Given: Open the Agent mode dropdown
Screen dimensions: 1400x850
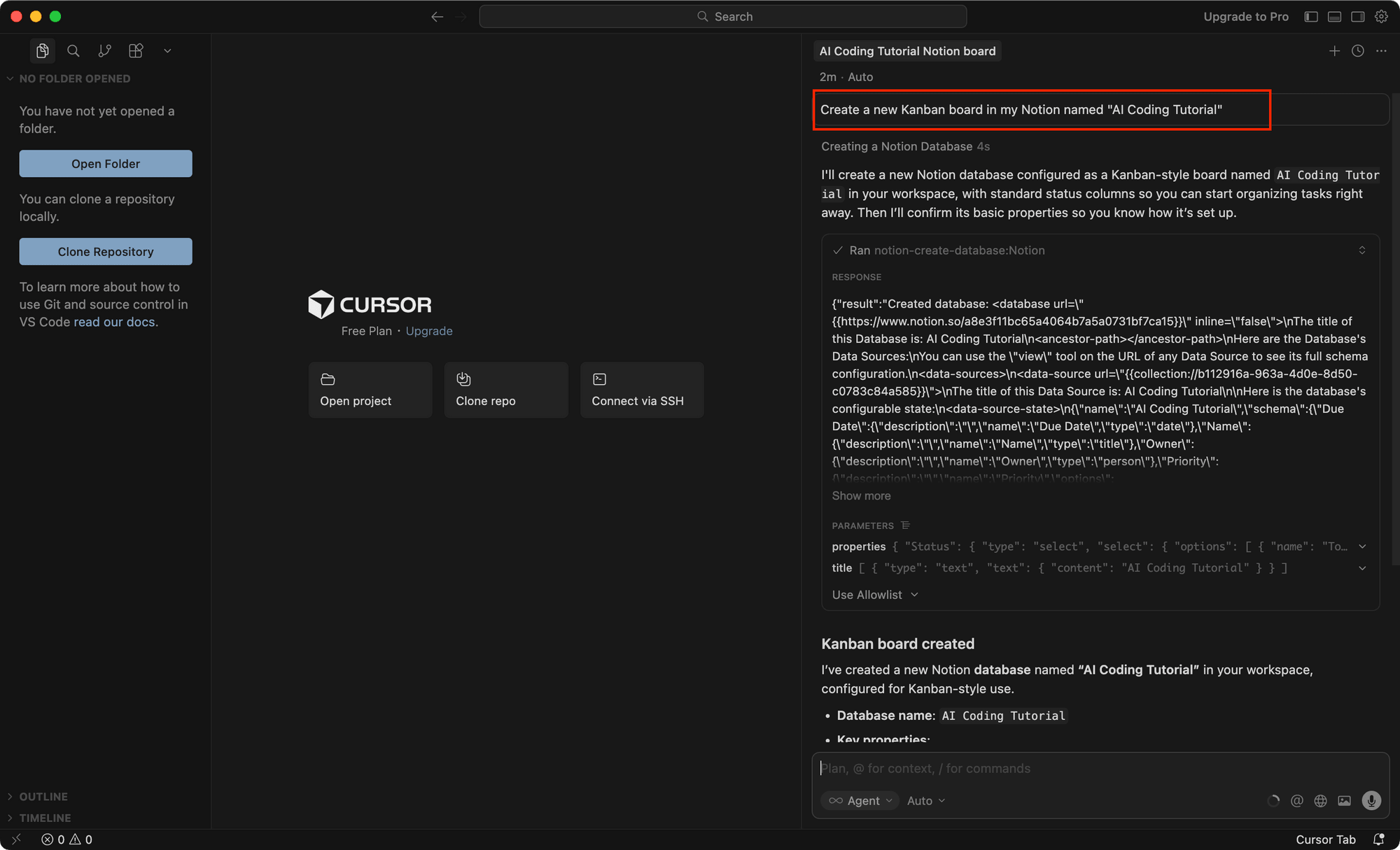Looking at the screenshot, I should click(x=860, y=800).
